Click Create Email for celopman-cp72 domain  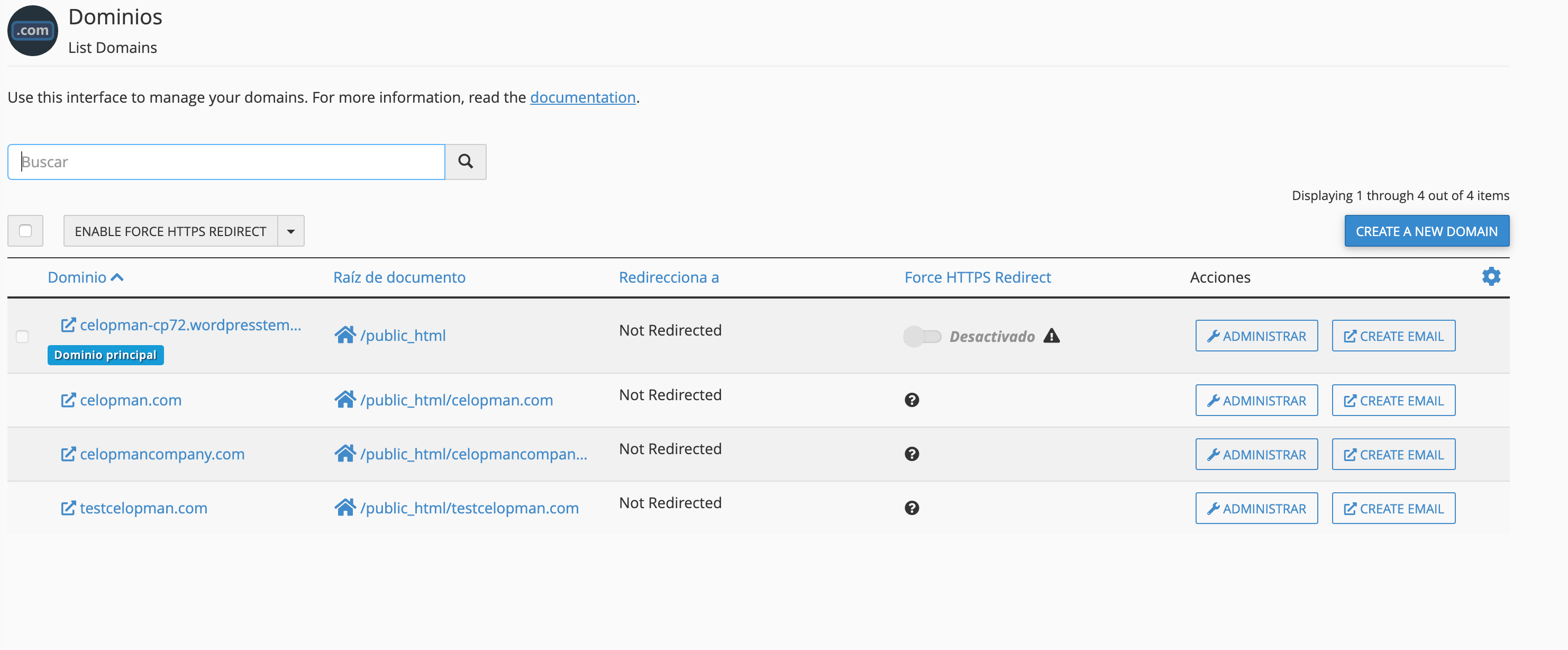click(x=1393, y=336)
